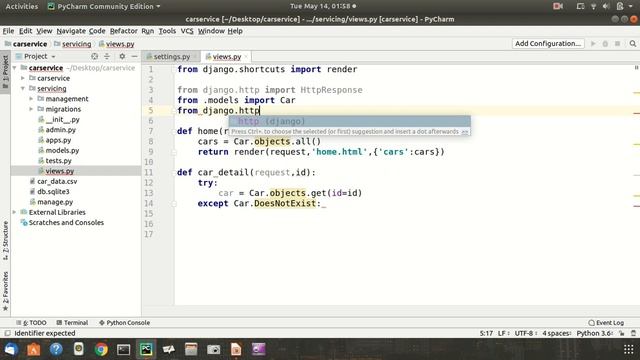The image size is (640, 360).
Task: Select db.sqlite3 file
Action: click(53, 191)
